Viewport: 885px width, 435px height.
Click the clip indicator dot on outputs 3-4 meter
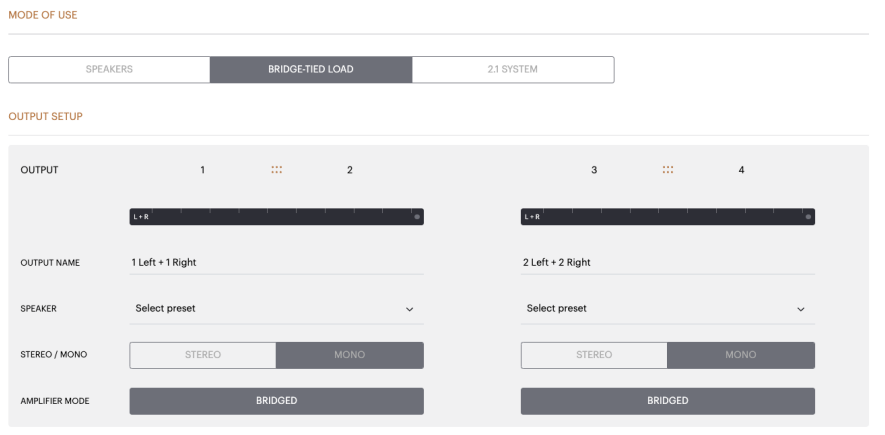(807, 216)
